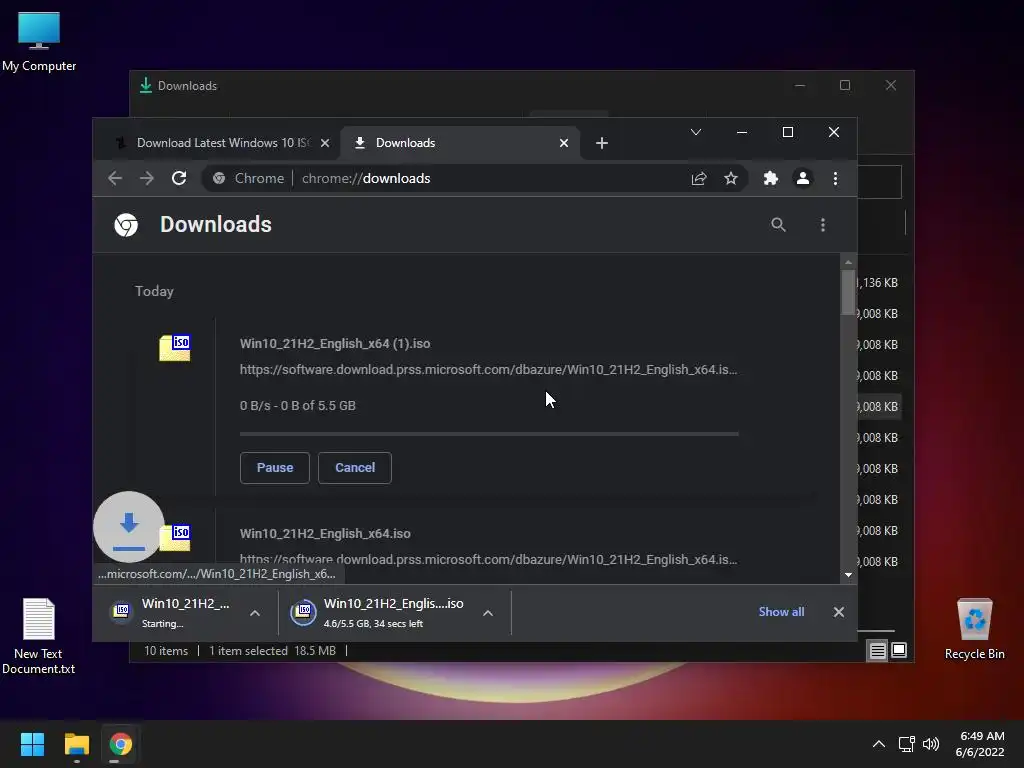
Task: Open the clock showing 6:49 AM
Action: click(980, 744)
